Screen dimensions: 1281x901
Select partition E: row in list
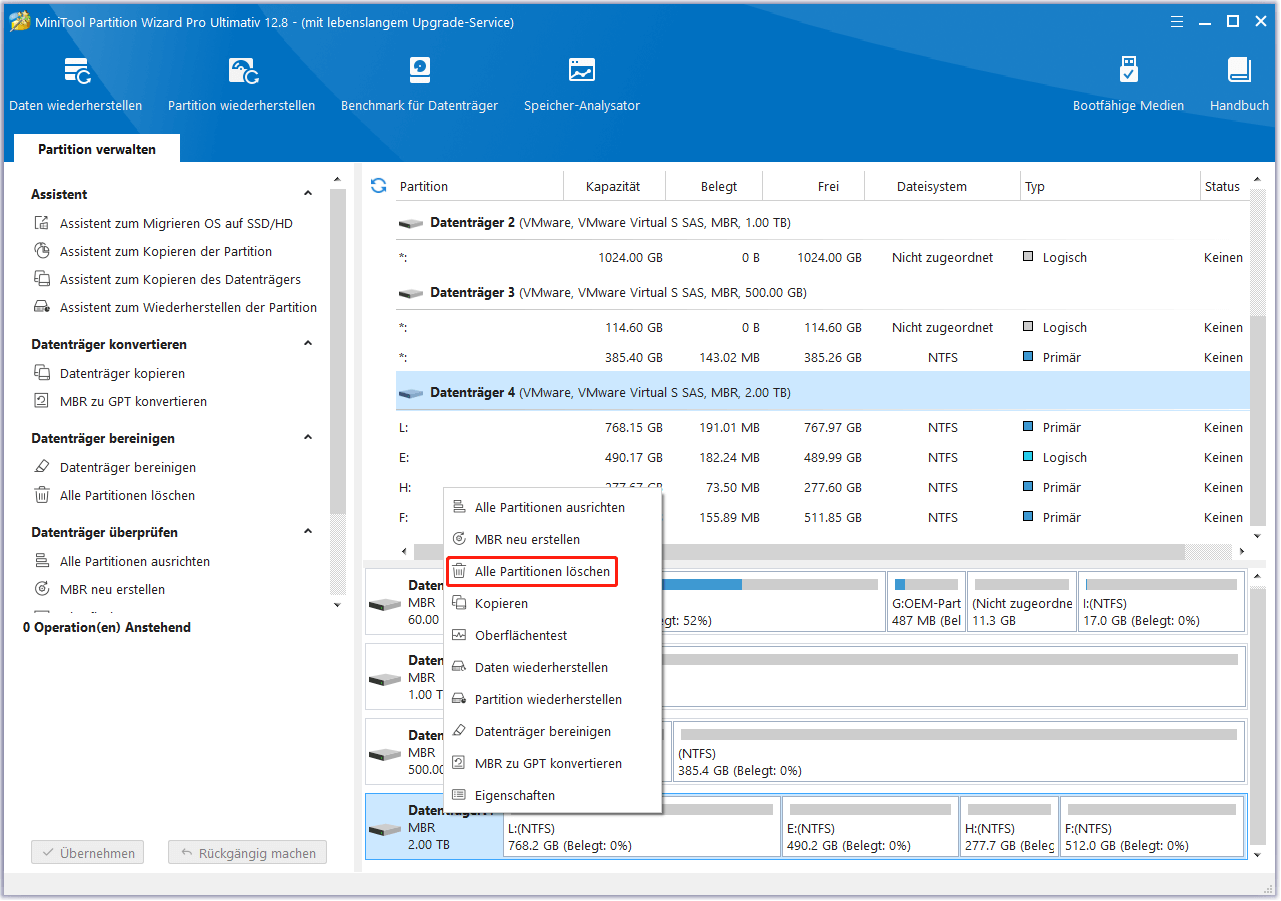(822, 458)
